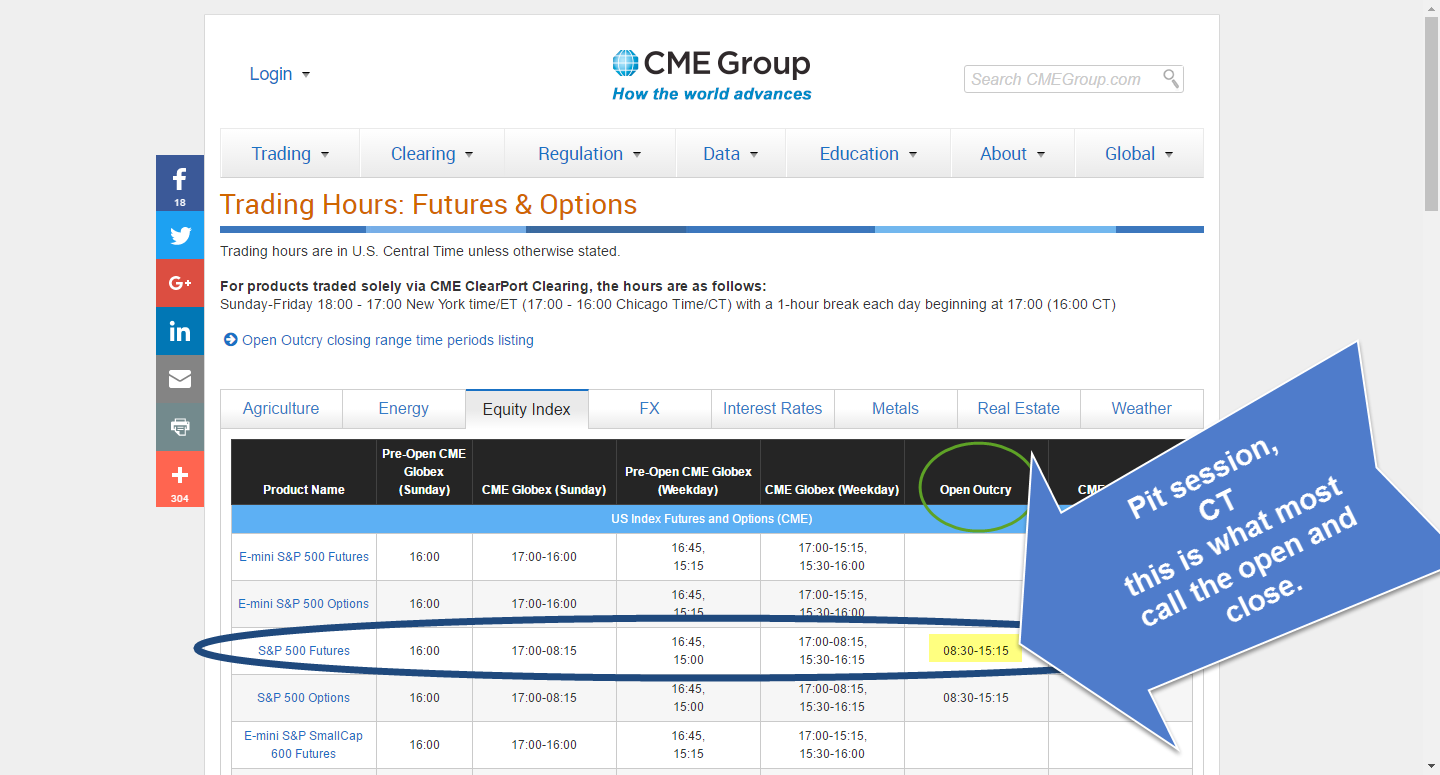This screenshot has width=1440, height=775.
Task: Open the Regulation menu
Action: [x=590, y=154]
